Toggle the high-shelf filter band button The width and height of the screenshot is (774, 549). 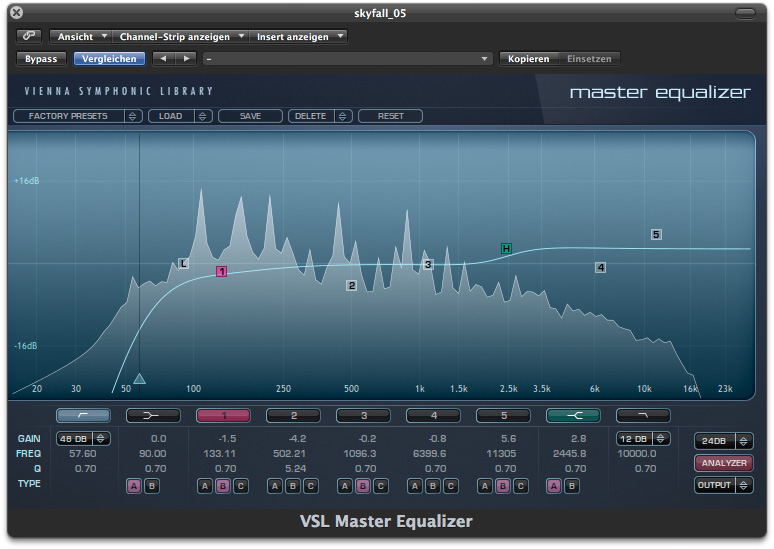coord(573,416)
